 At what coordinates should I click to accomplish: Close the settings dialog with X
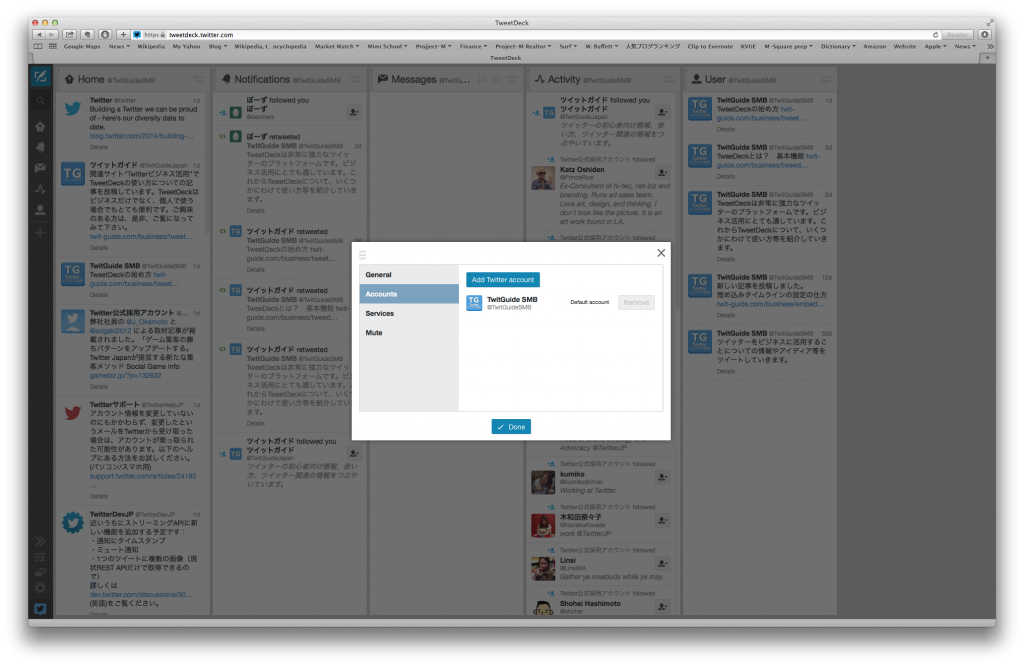coord(661,253)
